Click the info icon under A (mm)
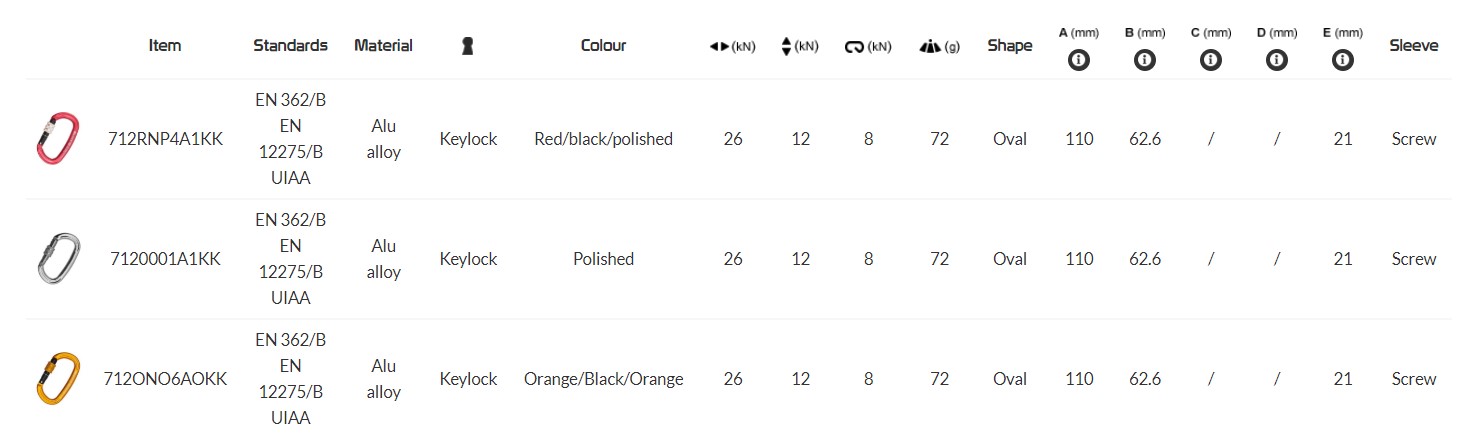Screen dimensions: 1464x444 click(x=1079, y=60)
